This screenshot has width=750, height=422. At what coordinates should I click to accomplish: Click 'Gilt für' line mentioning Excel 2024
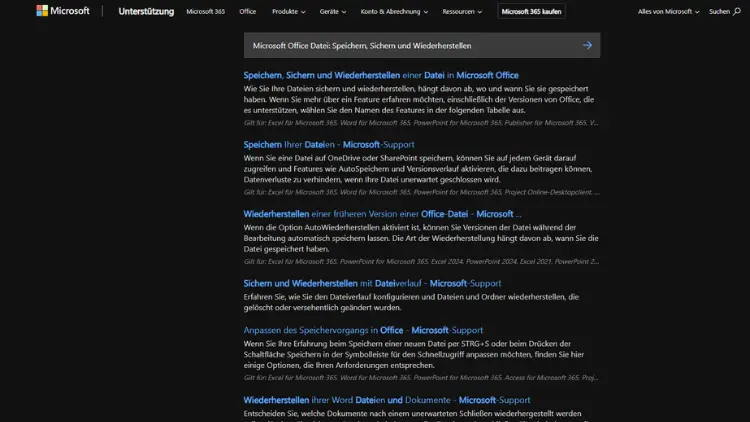pos(421,262)
